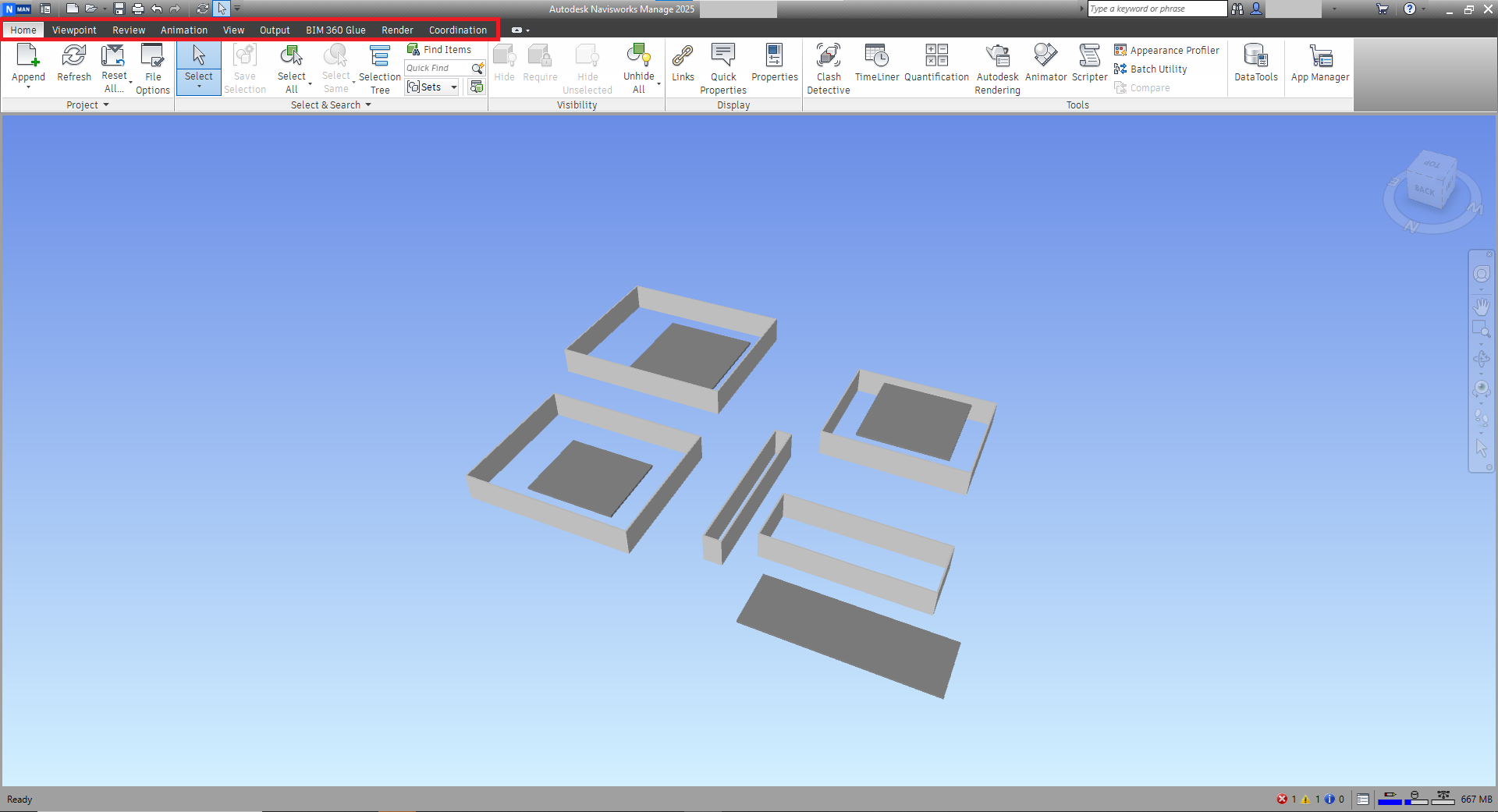Viewport: 1498px width, 812px height.
Task: Open the Quantification workbook
Action: point(936,66)
